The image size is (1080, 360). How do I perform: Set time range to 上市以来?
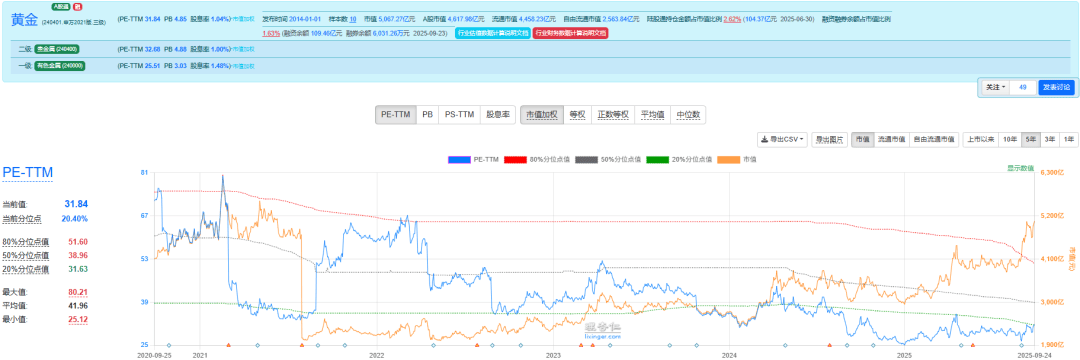pyautogui.click(x=980, y=139)
